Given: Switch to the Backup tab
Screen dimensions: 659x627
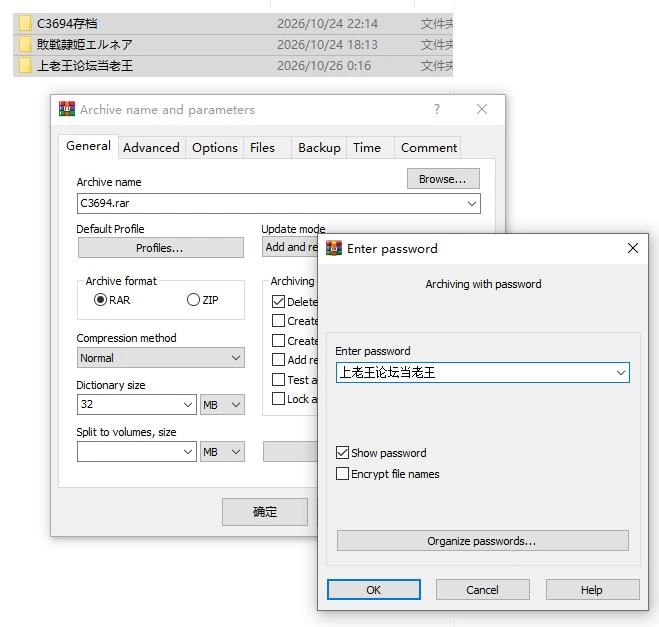Looking at the screenshot, I should 319,148.
